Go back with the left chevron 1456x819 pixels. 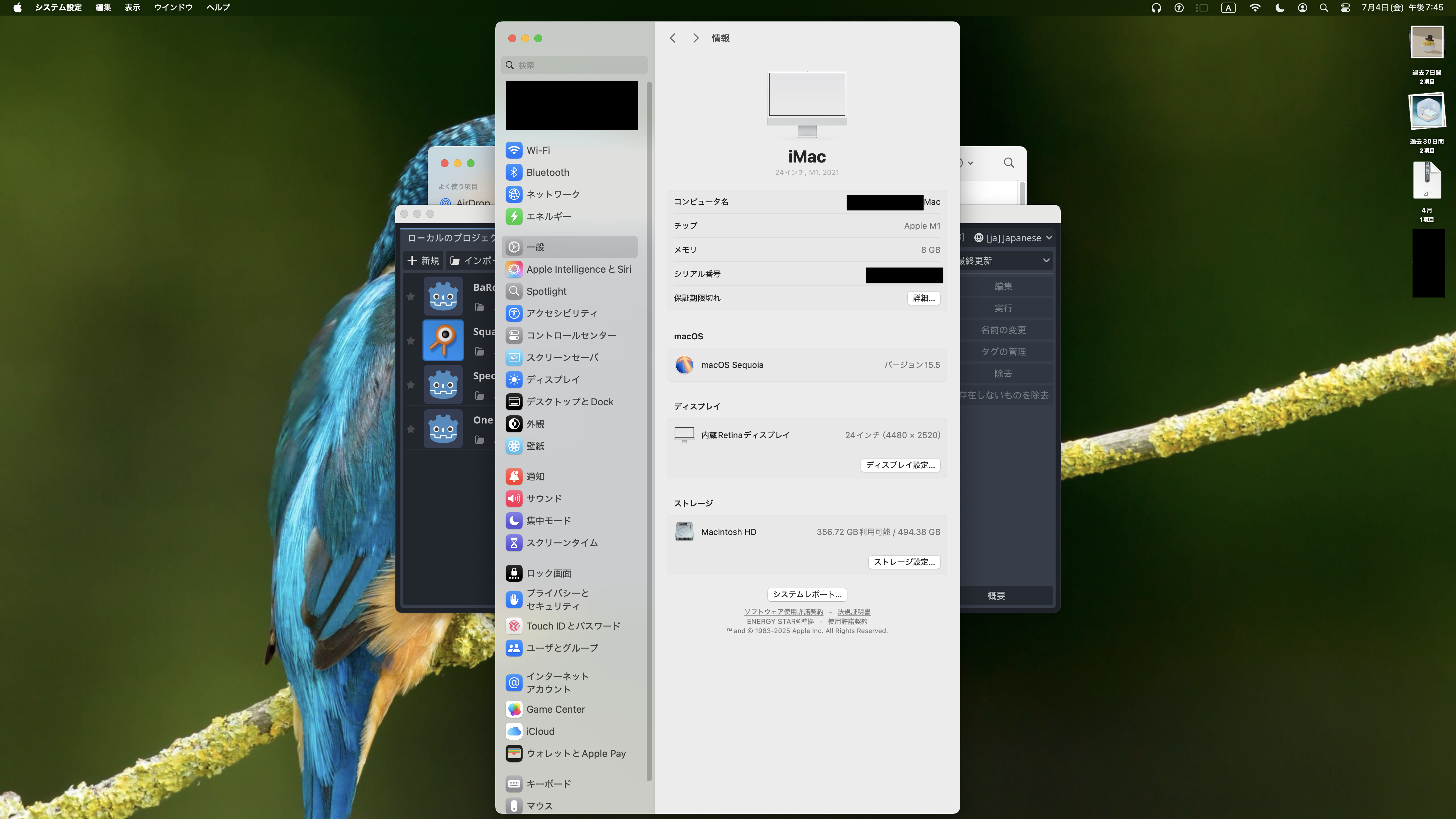(673, 38)
